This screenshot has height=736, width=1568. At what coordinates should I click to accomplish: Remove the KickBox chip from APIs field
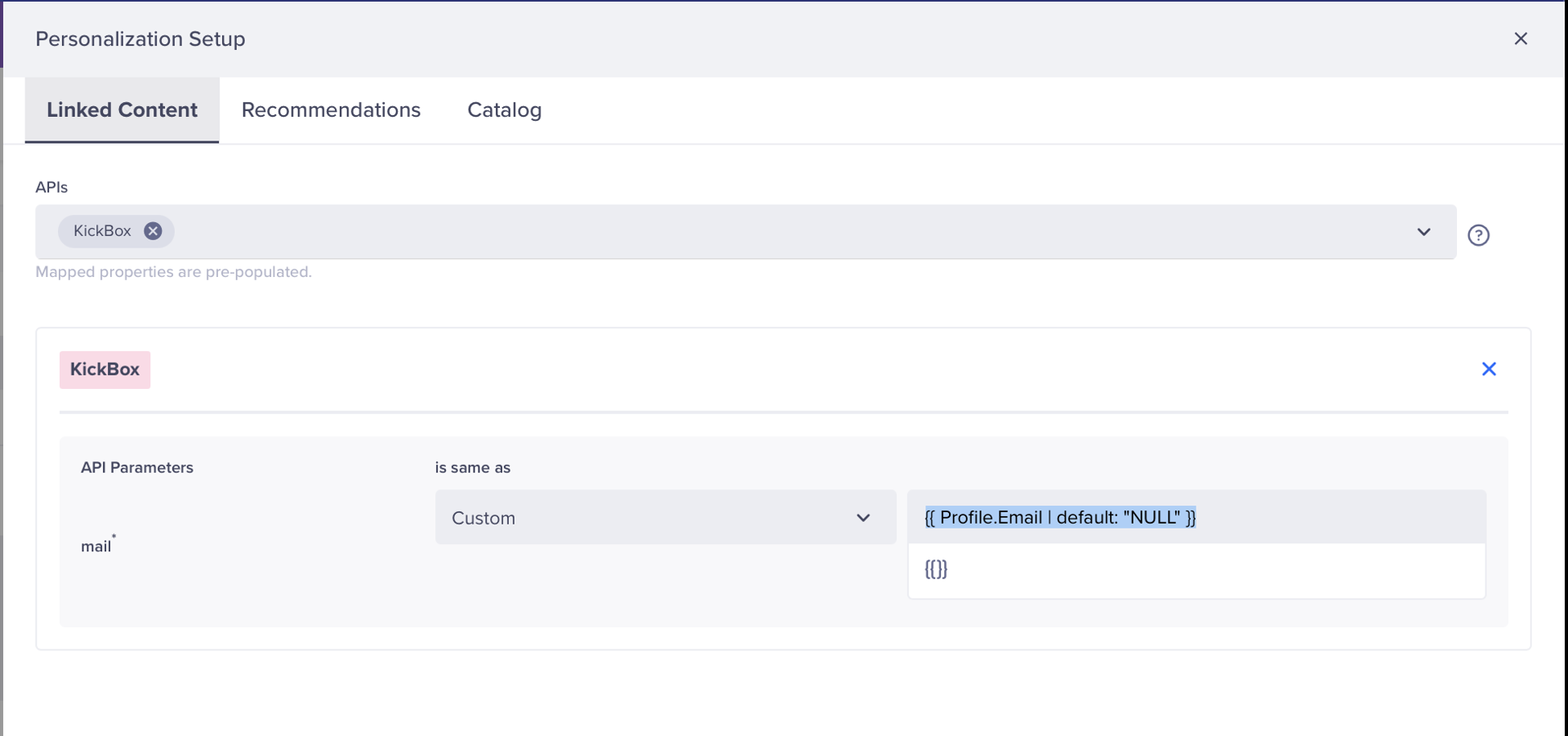(153, 231)
